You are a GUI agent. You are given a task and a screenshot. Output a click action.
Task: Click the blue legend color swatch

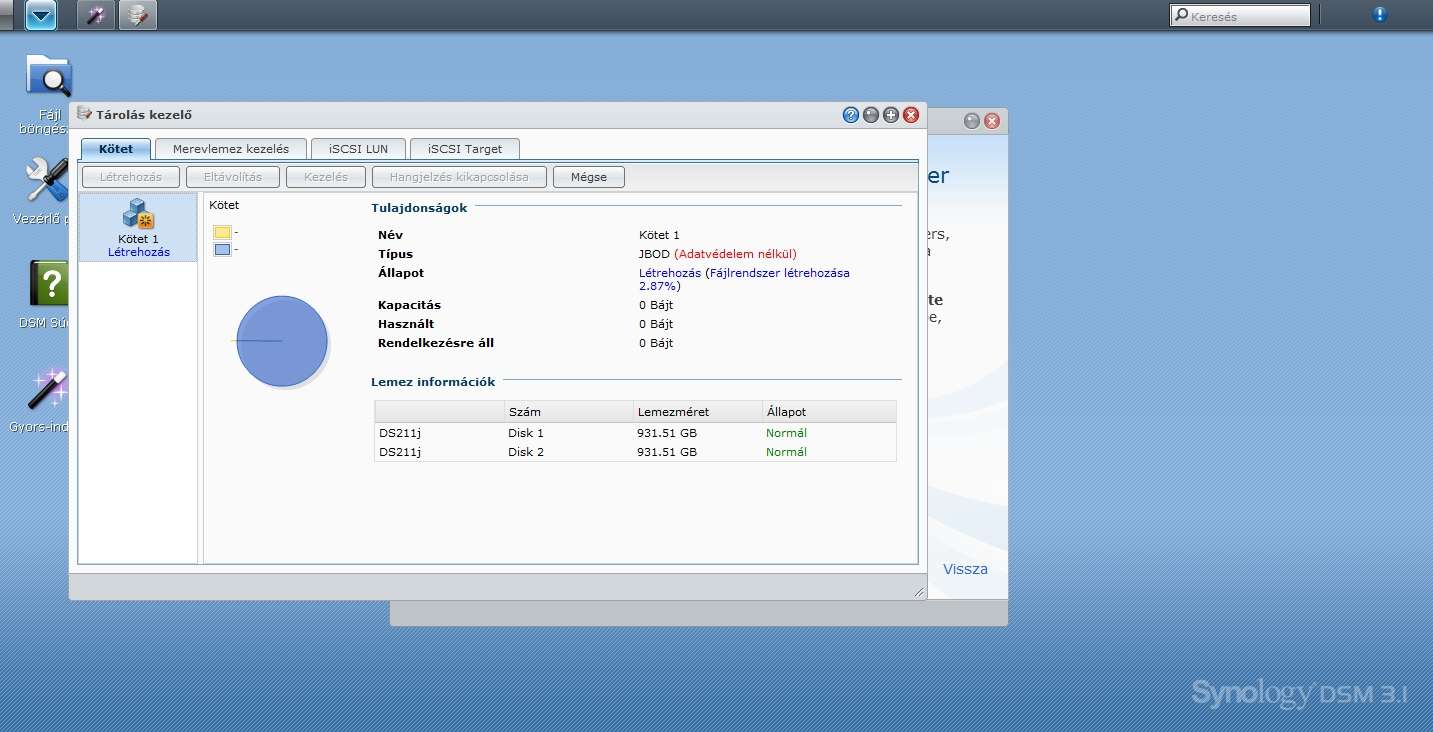pyautogui.click(x=222, y=249)
